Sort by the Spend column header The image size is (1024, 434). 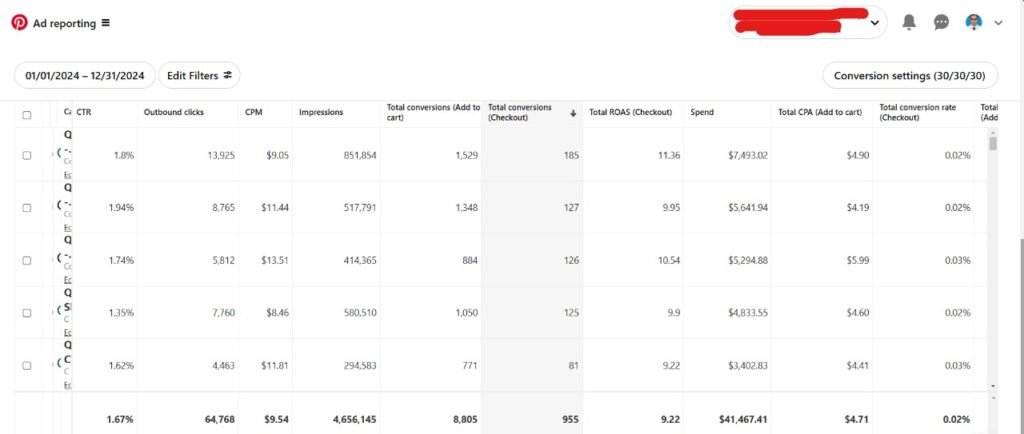(x=702, y=112)
